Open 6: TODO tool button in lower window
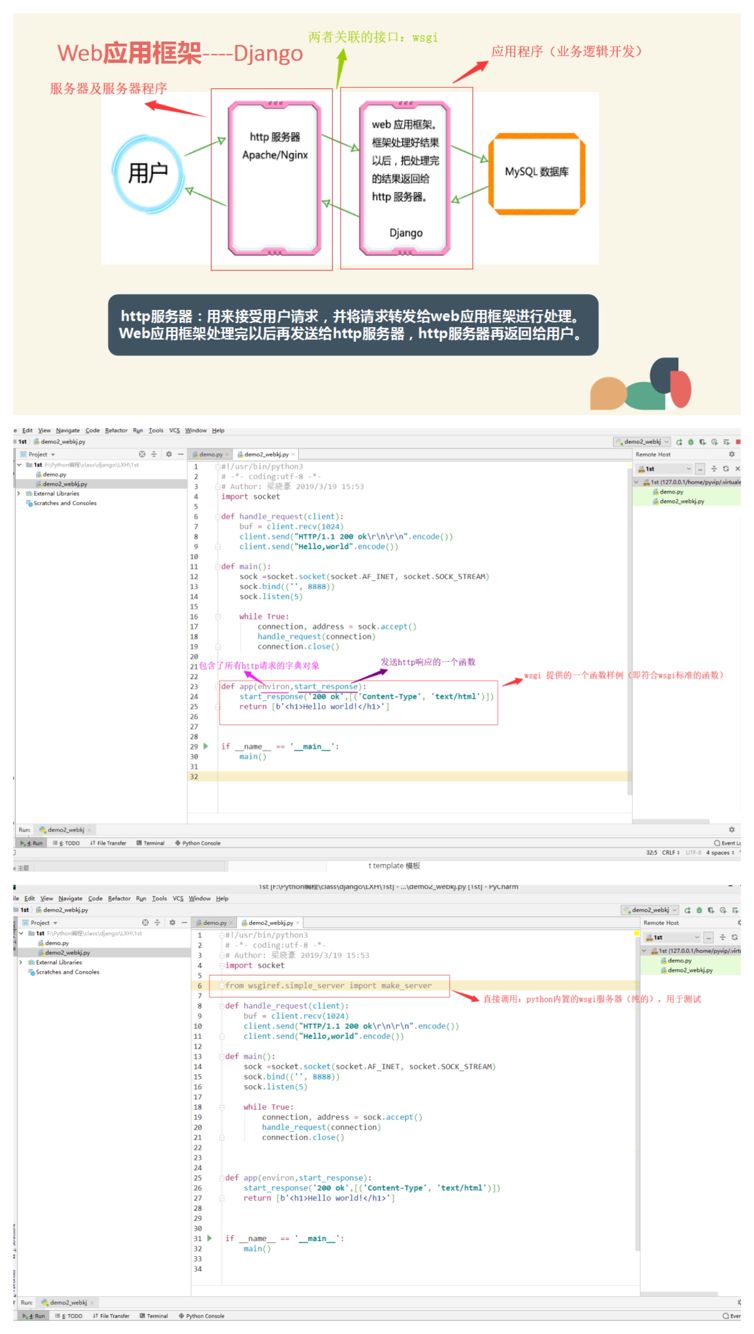This screenshot has width=754, height=1334. [x=69, y=1316]
